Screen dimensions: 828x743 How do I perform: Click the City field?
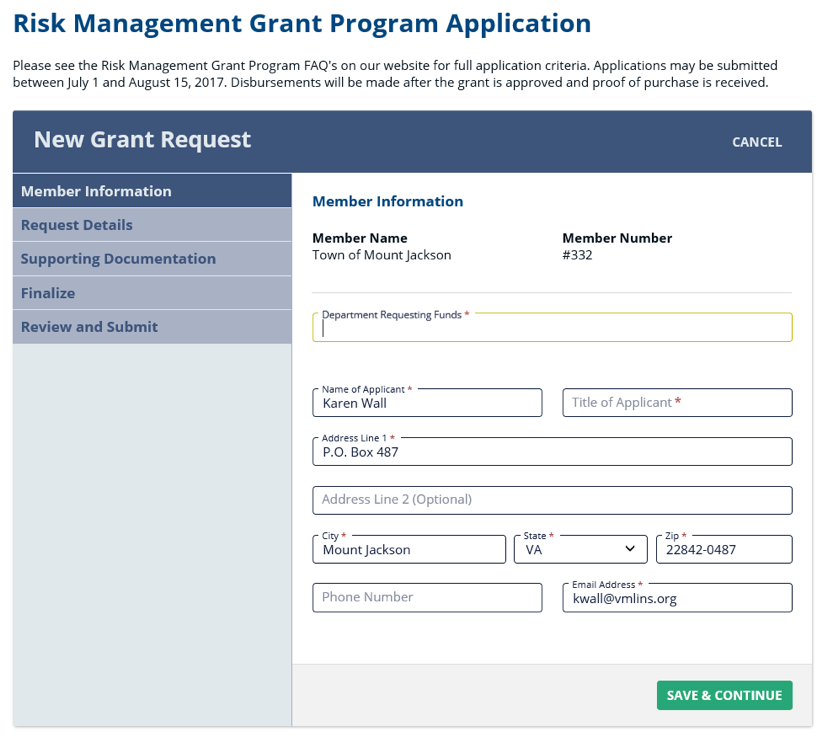[x=409, y=549]
